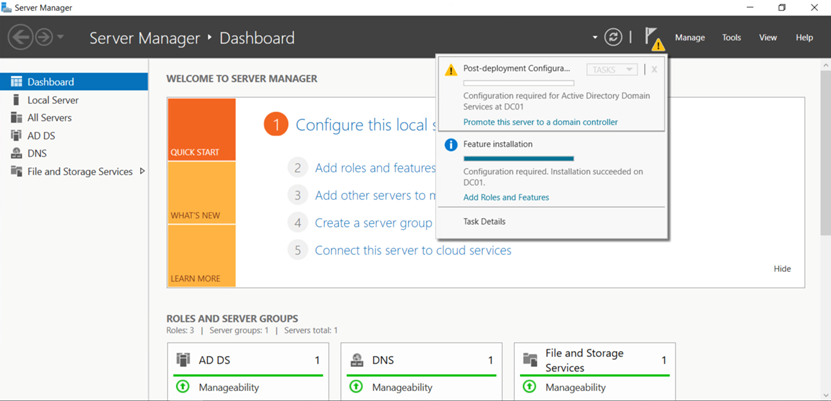Click Add Roles and Features notification link
Screen dimensions: 831x401
tap(506, 197)
